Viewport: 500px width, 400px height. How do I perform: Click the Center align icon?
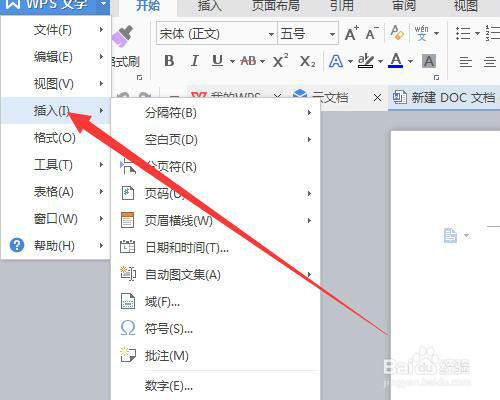(x=490, y=62)
